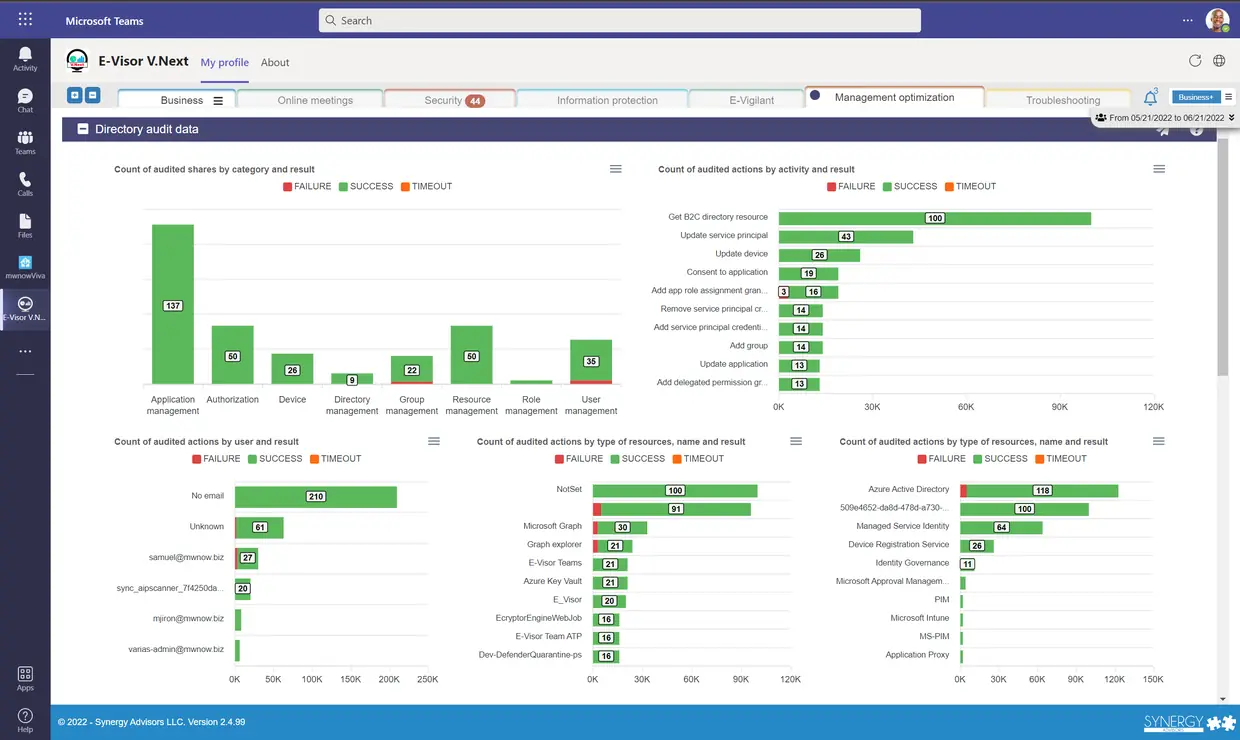Click red FAILURE swatch in middle resources chart

click(x=560, y=459)
